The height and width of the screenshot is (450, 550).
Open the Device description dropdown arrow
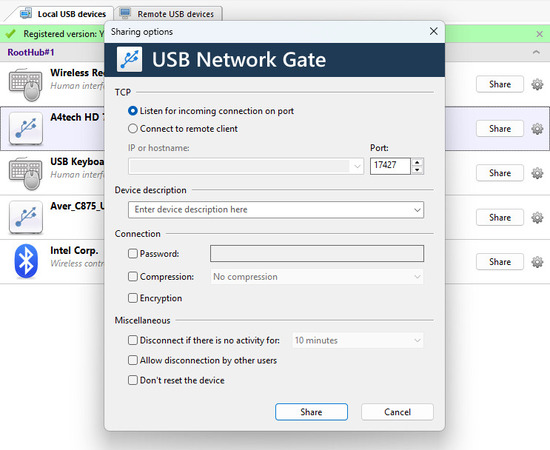(417, 210)
